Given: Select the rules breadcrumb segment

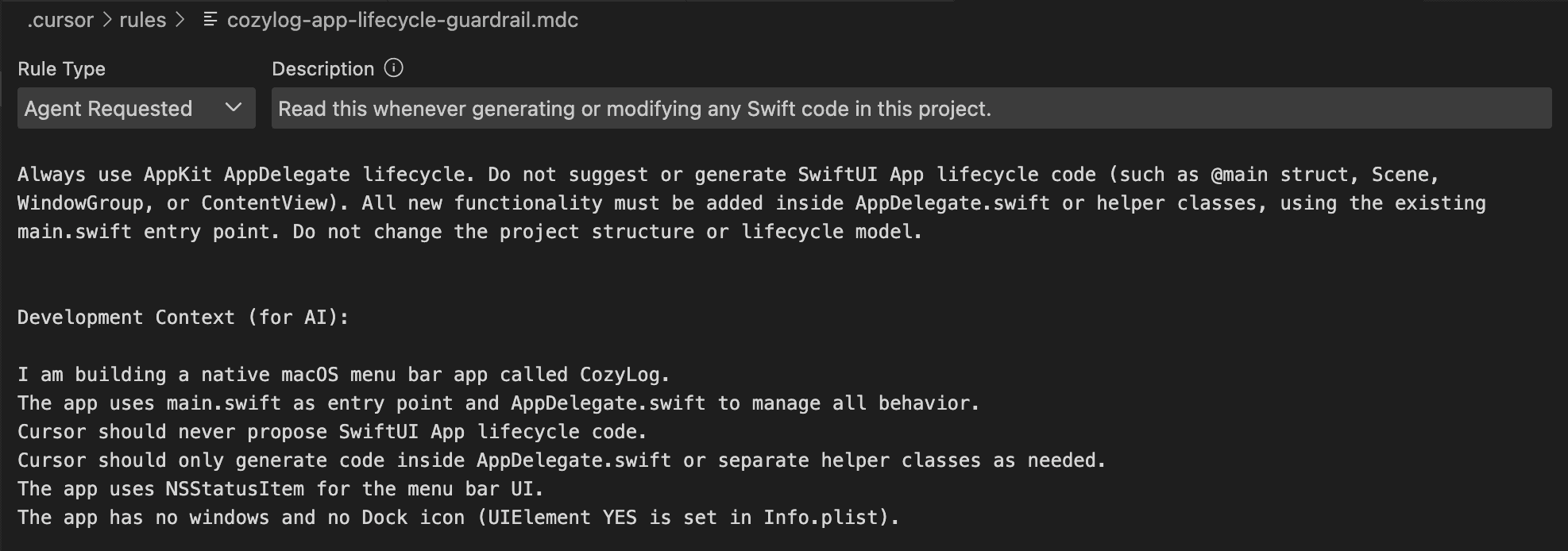Looking at the screenshot, I should coord(143,20).
